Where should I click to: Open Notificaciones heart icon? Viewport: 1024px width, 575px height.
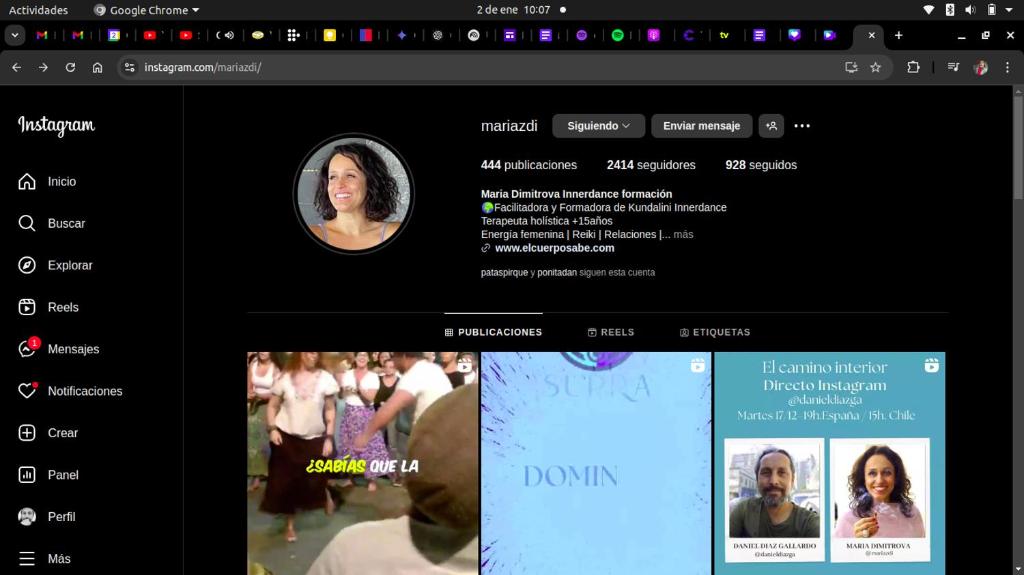27,391
